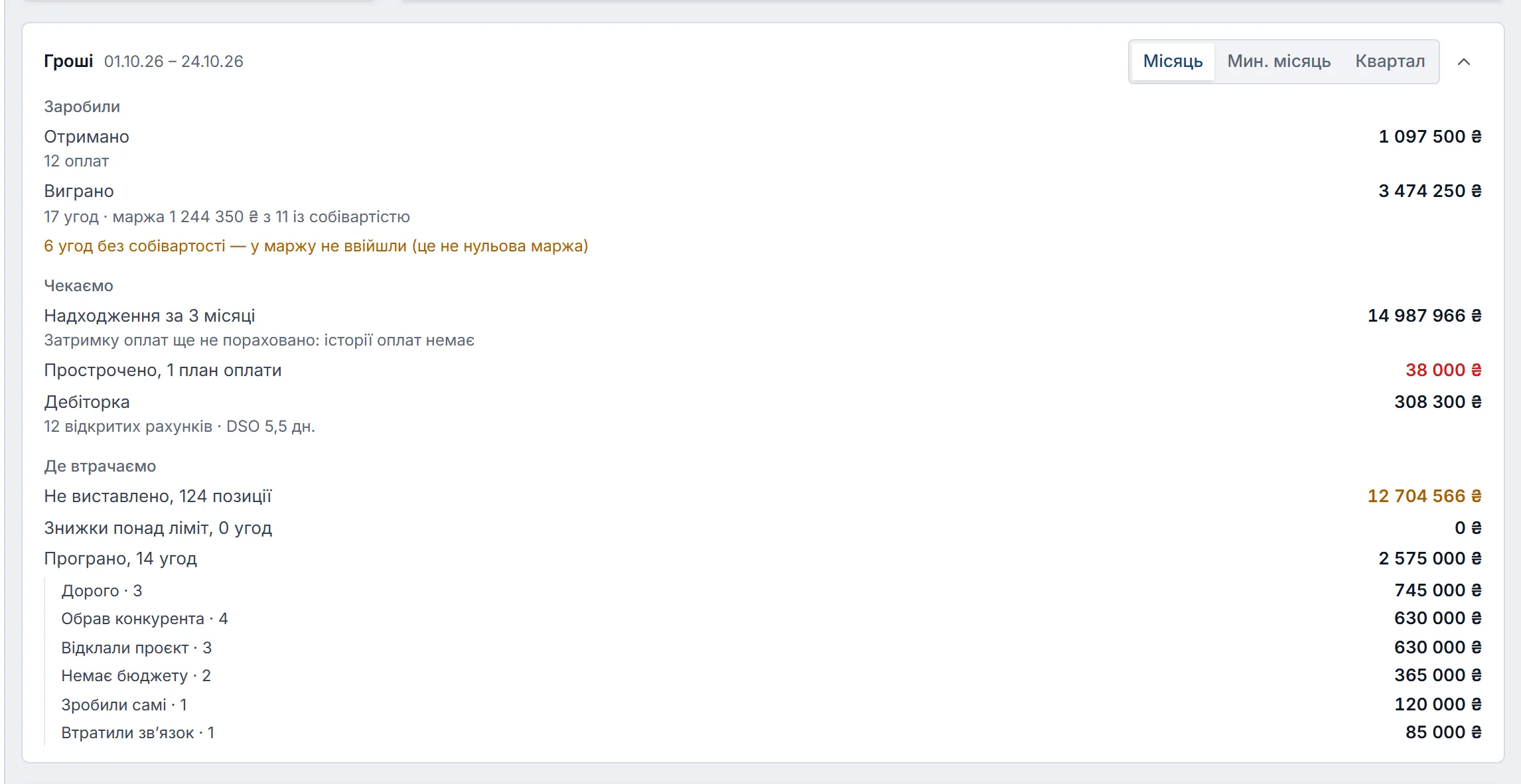1521x784 pixels.
Task: Select the Місяць period tab
Action: click(1173, 61)
